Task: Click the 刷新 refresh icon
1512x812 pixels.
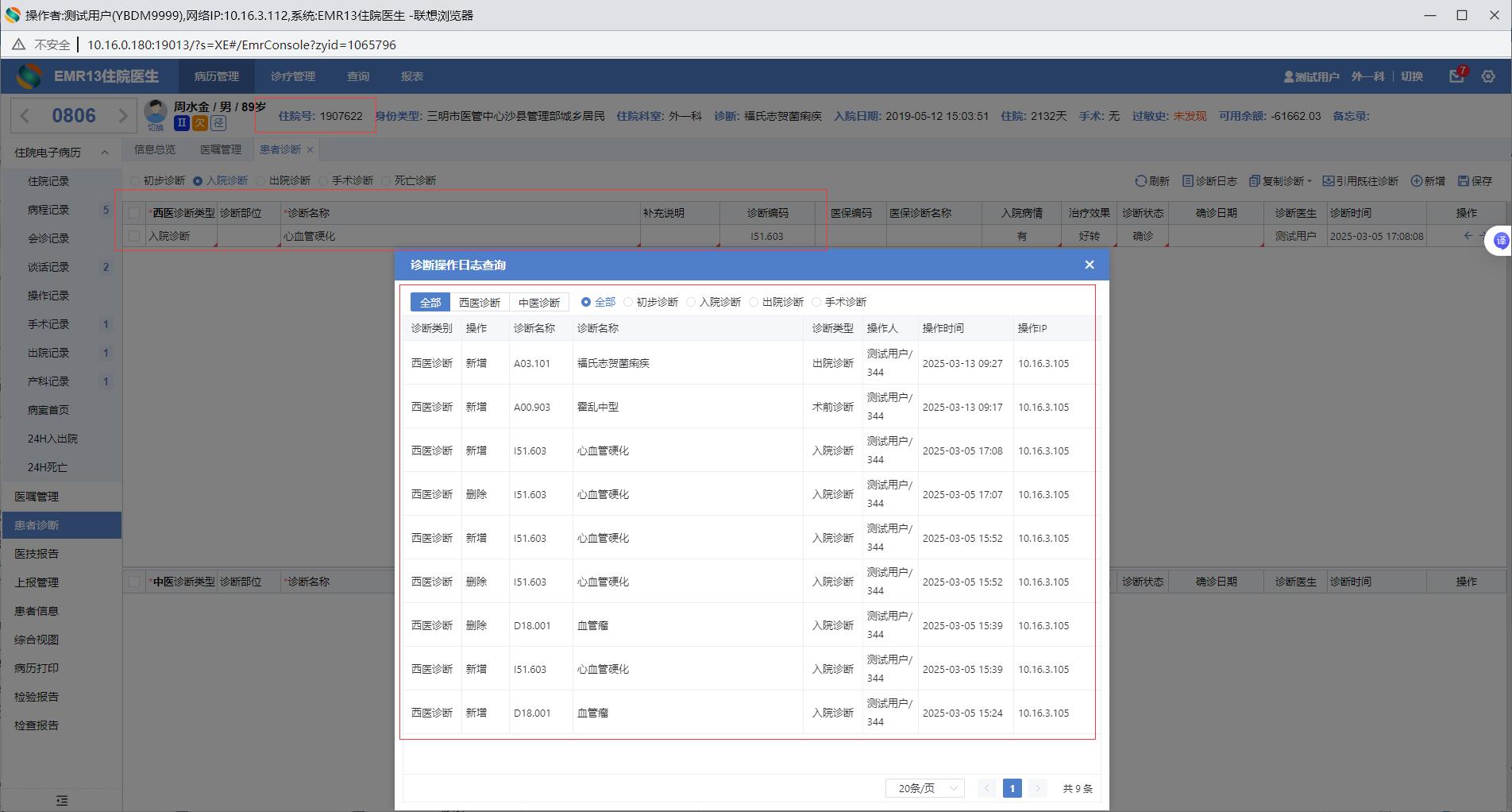Action: pyautogui.click(x=1140, y=181)
